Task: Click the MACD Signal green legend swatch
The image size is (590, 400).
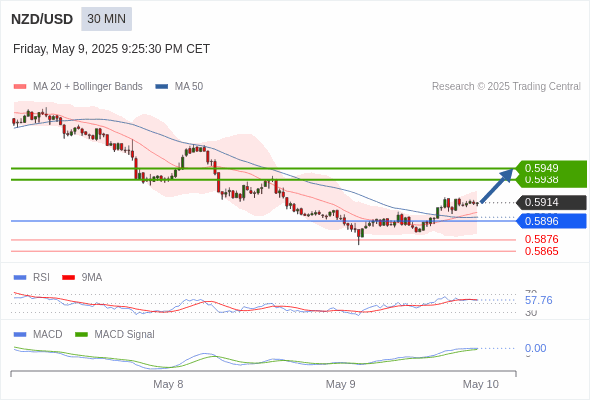Action: 81,335
